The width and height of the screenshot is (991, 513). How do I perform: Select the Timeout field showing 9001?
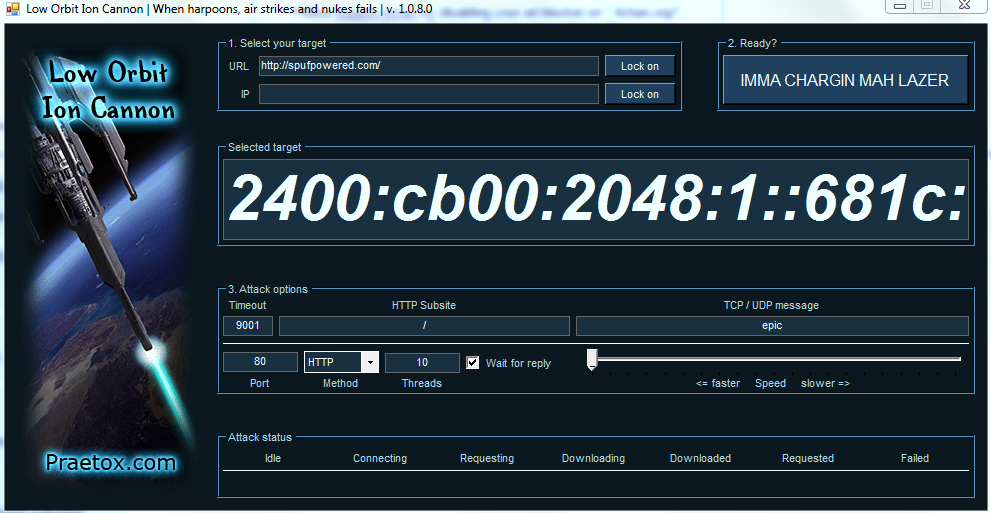click(x=248, y=326)
